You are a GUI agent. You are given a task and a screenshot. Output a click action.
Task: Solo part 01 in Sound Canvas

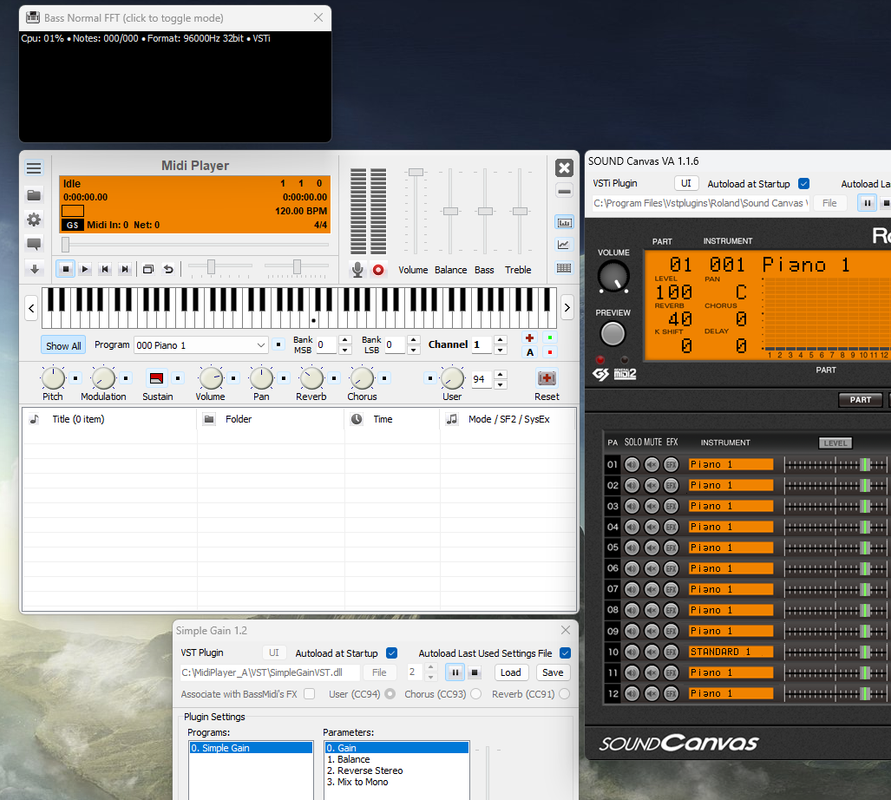click(x=632, y=465)
